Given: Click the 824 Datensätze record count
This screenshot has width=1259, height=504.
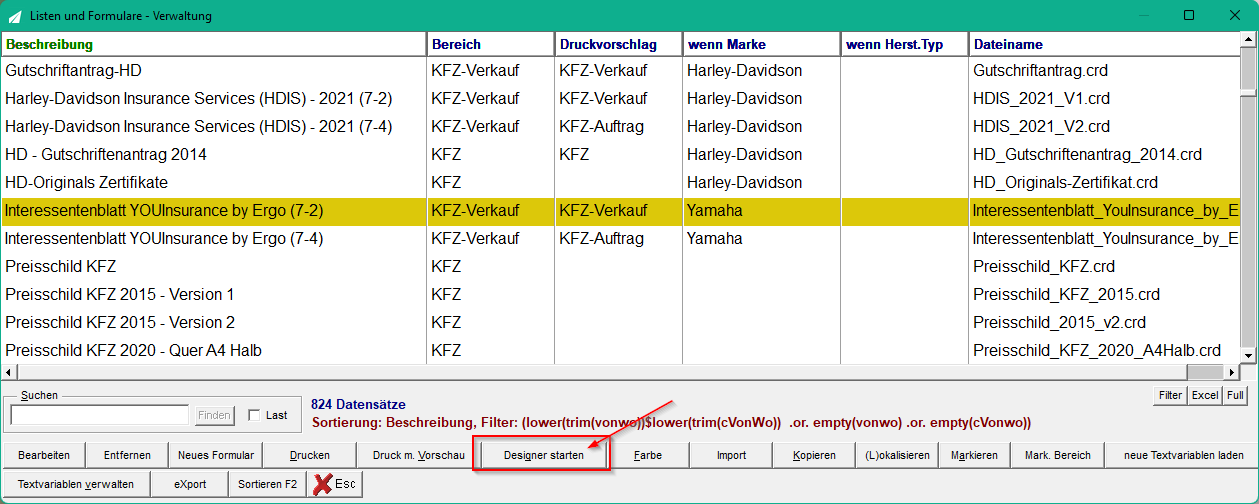Looking at the screenshot, I should pyautogui.click(x=358, y=405).
